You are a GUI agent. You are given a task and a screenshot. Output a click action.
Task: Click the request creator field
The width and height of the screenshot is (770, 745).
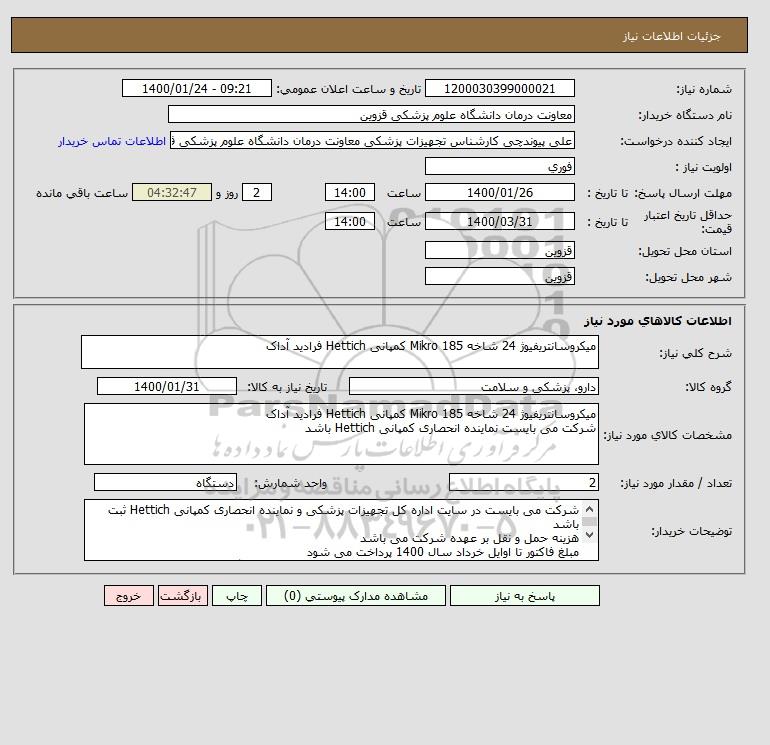tap(372, 140)
